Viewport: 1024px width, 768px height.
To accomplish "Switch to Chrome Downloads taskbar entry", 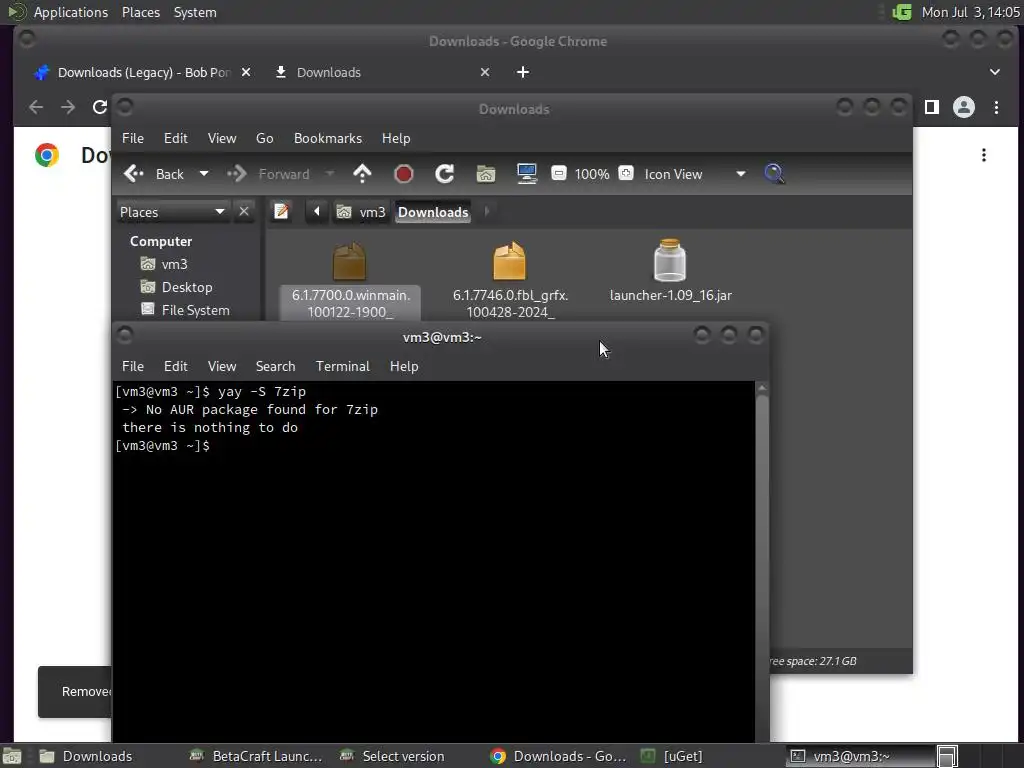I will tap(558, 756).
